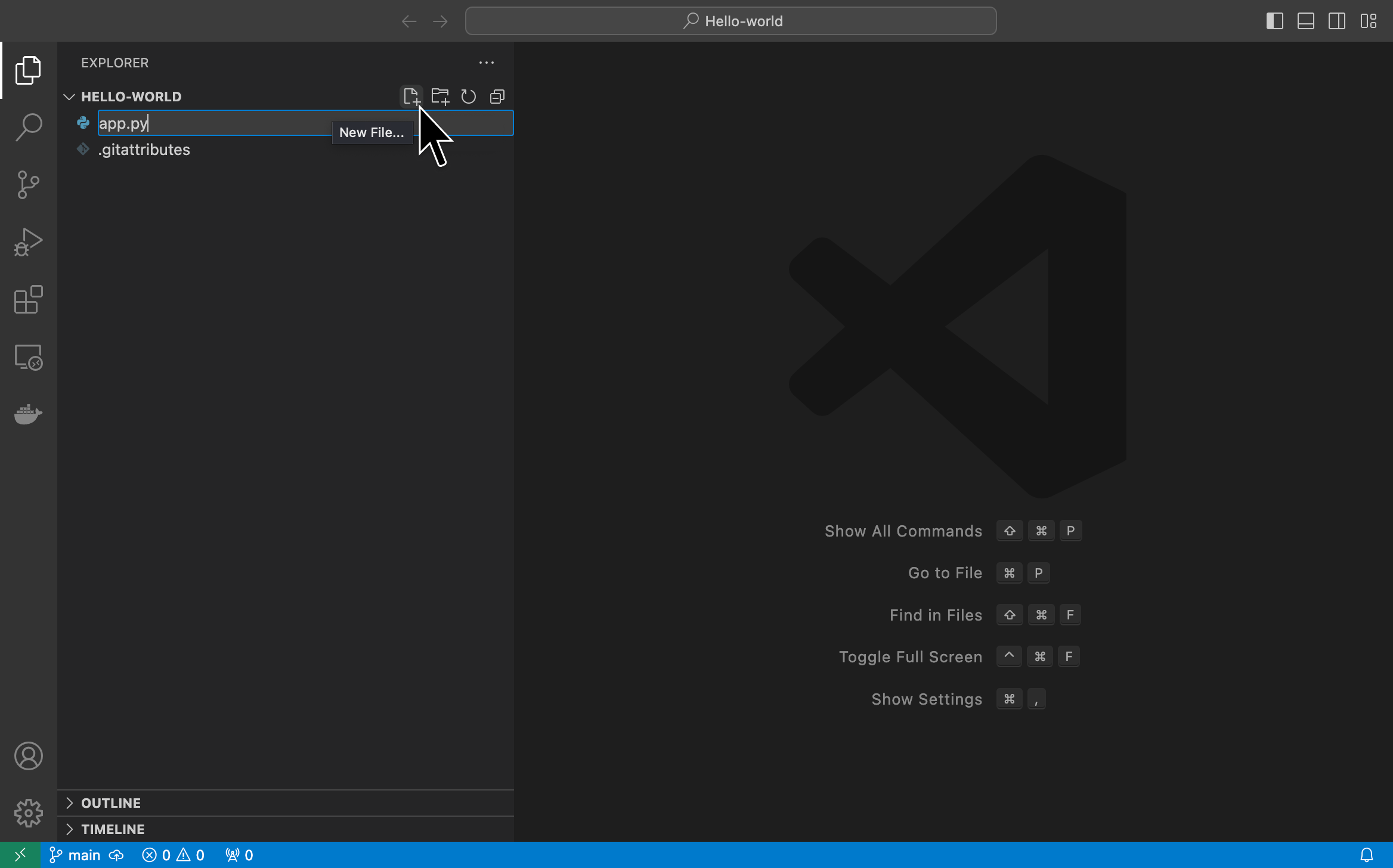Open the Manage settings gear menu
The width and height of the screenshot is (1393, 868).
[27, 812]
